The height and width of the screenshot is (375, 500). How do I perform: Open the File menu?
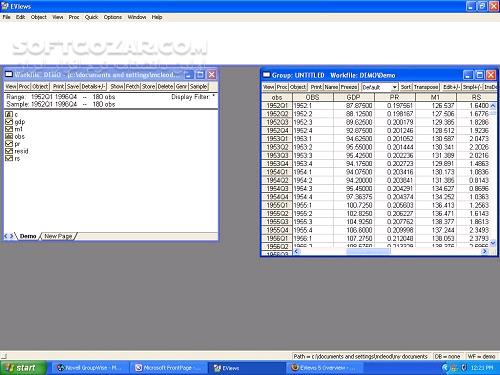point(6,17)
